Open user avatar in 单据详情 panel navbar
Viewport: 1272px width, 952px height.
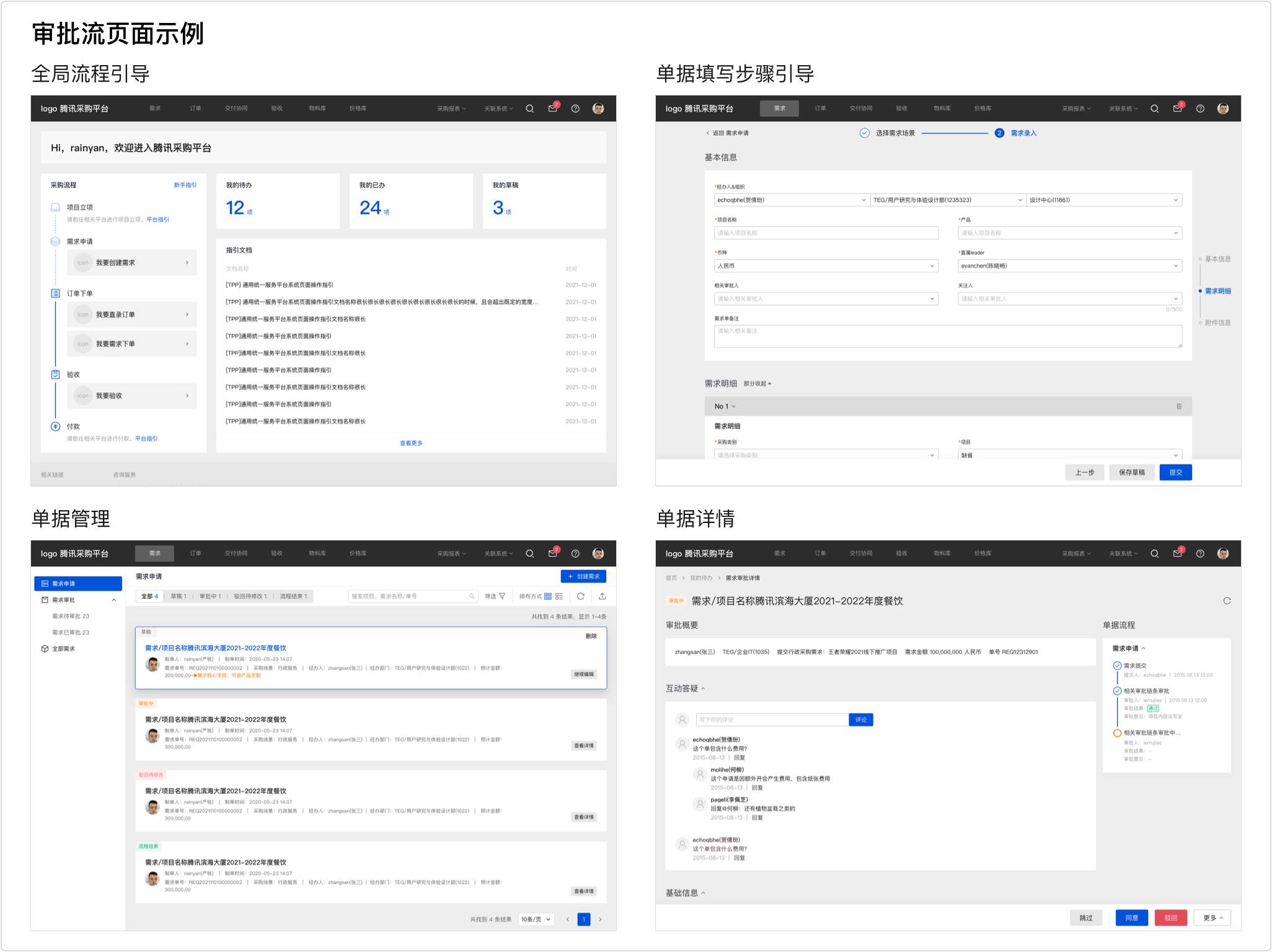[x=1223, y=553]
